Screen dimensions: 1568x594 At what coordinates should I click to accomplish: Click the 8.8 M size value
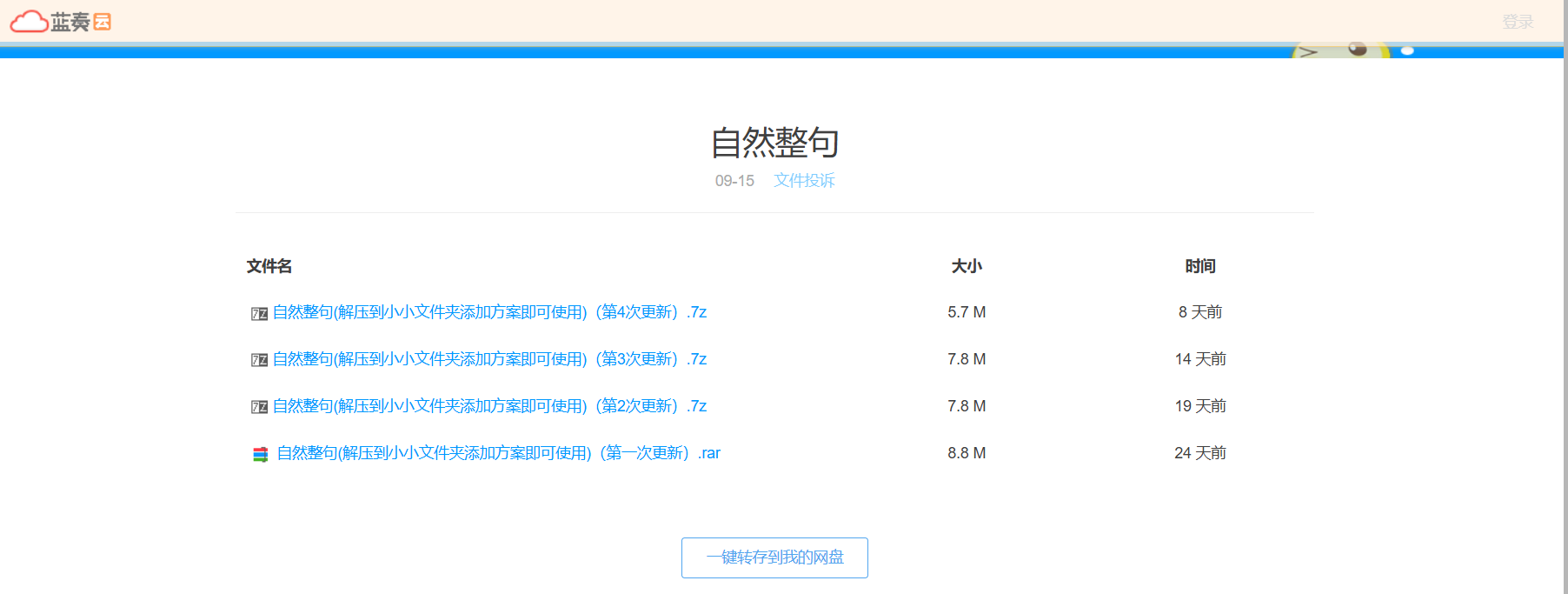click(967, 453)
